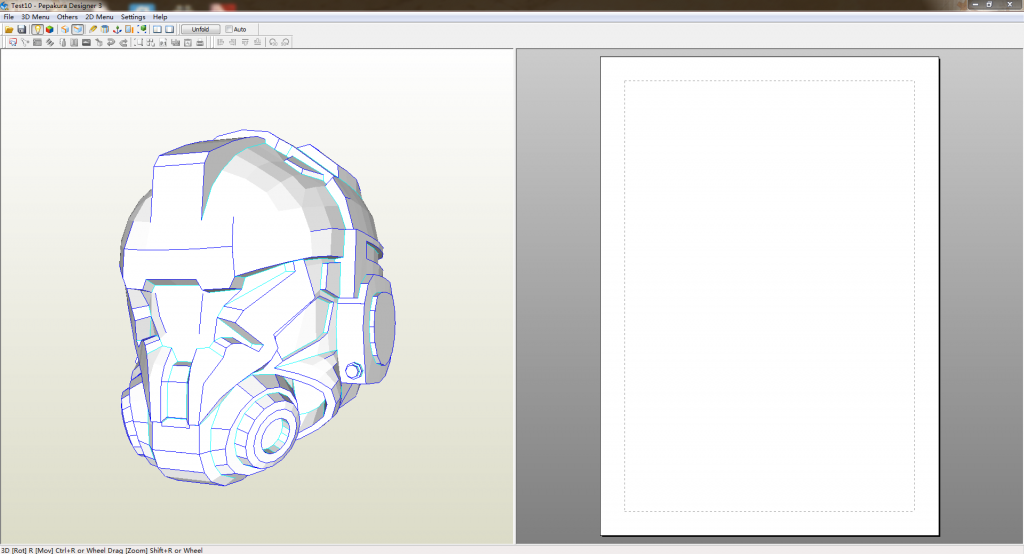Click the Unfold button
Image resolution: width=1024 pixels, height=554 pixels.
point(200,29)
